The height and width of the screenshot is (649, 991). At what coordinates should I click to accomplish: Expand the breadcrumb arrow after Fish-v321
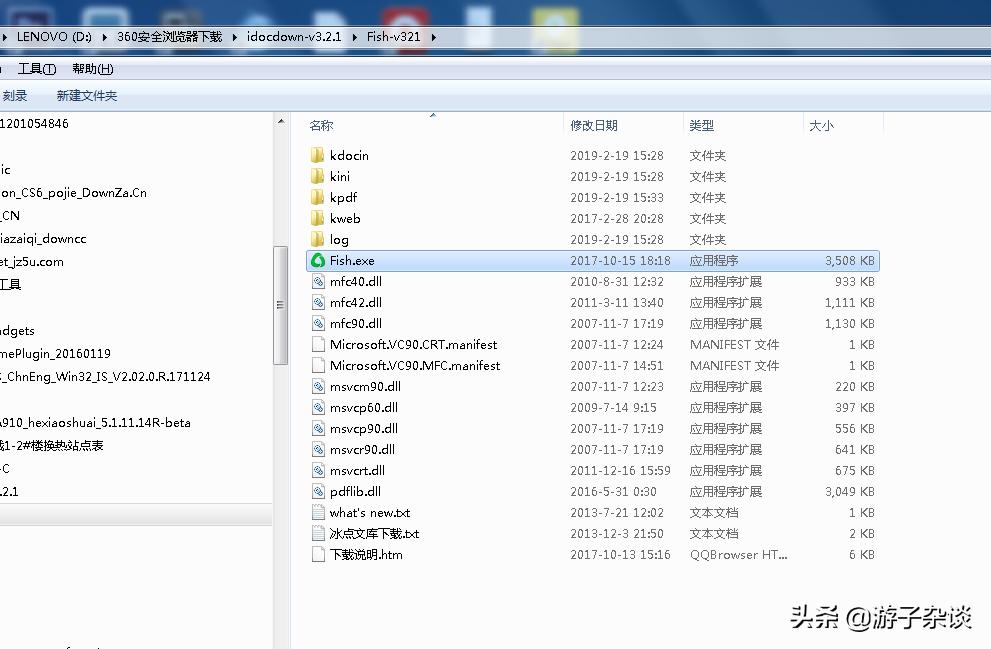tap(434, 36)
